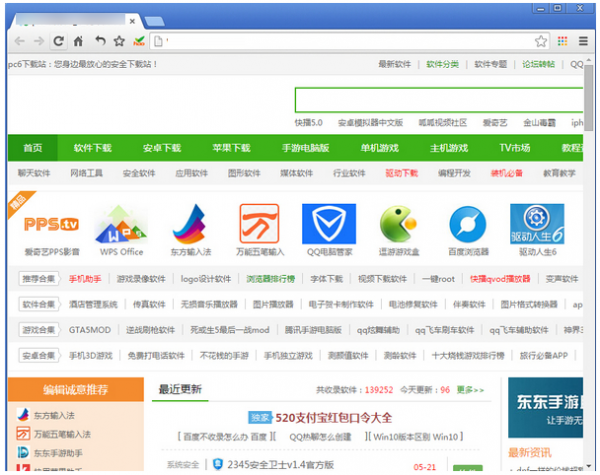This screenshot has width=600, height=475.
Task: Click 东东手游助手 icon in sidebar list
Action: pos(23,452)
